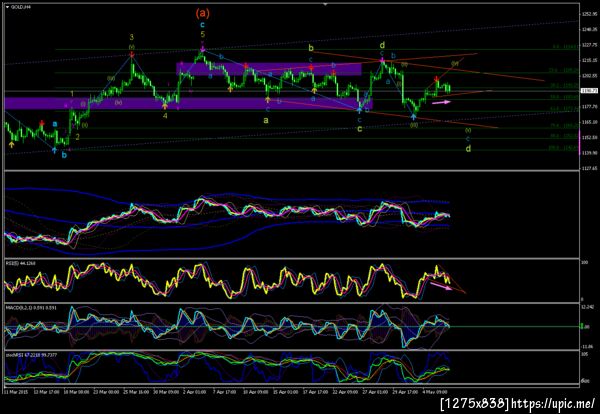Select the orange up arrow above wave 4 label
Viewport: 600px width, 414px height.
[x=165, y=107]
